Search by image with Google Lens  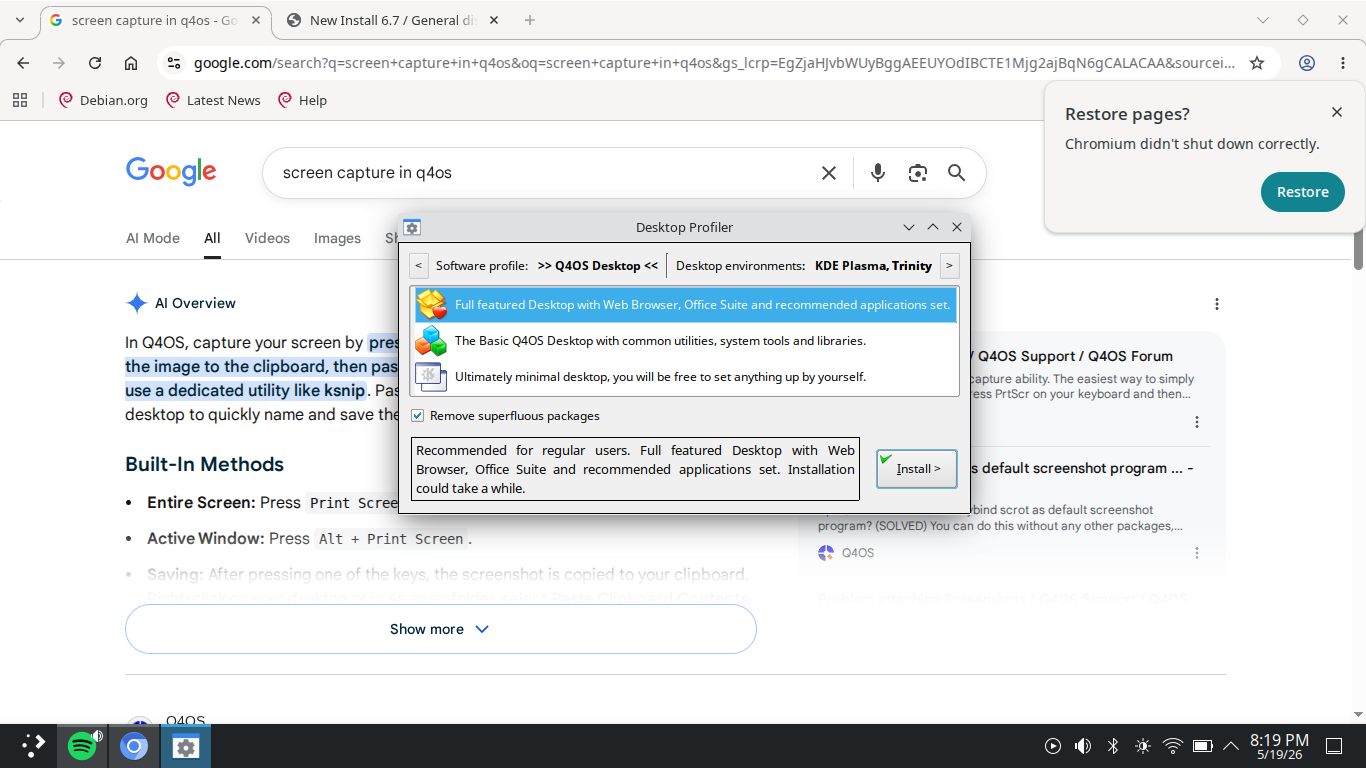[x=918, y=173]
